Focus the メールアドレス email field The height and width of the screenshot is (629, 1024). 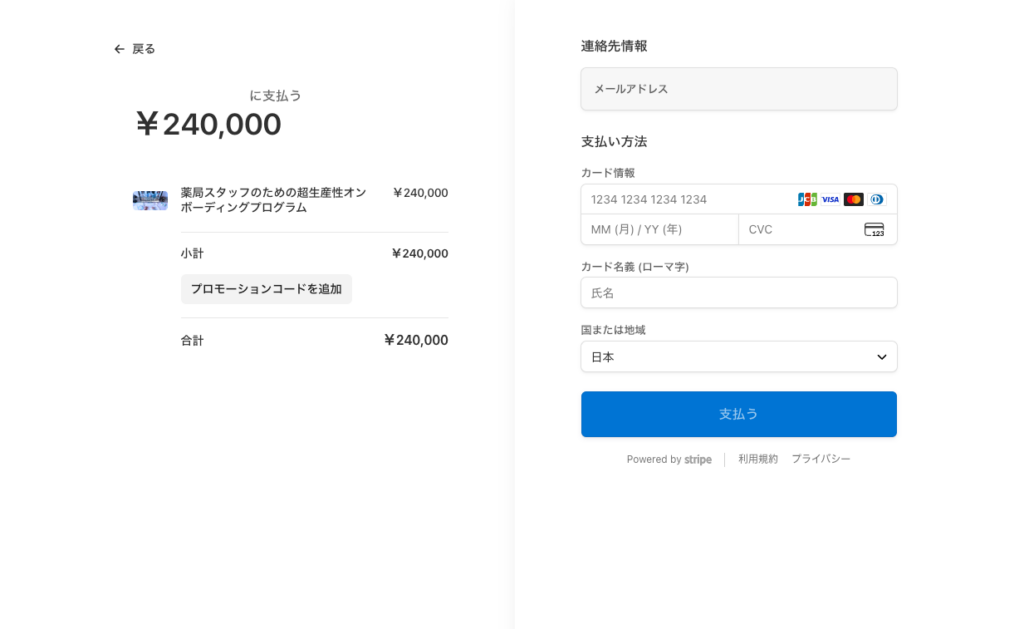[x=738, y=89]
